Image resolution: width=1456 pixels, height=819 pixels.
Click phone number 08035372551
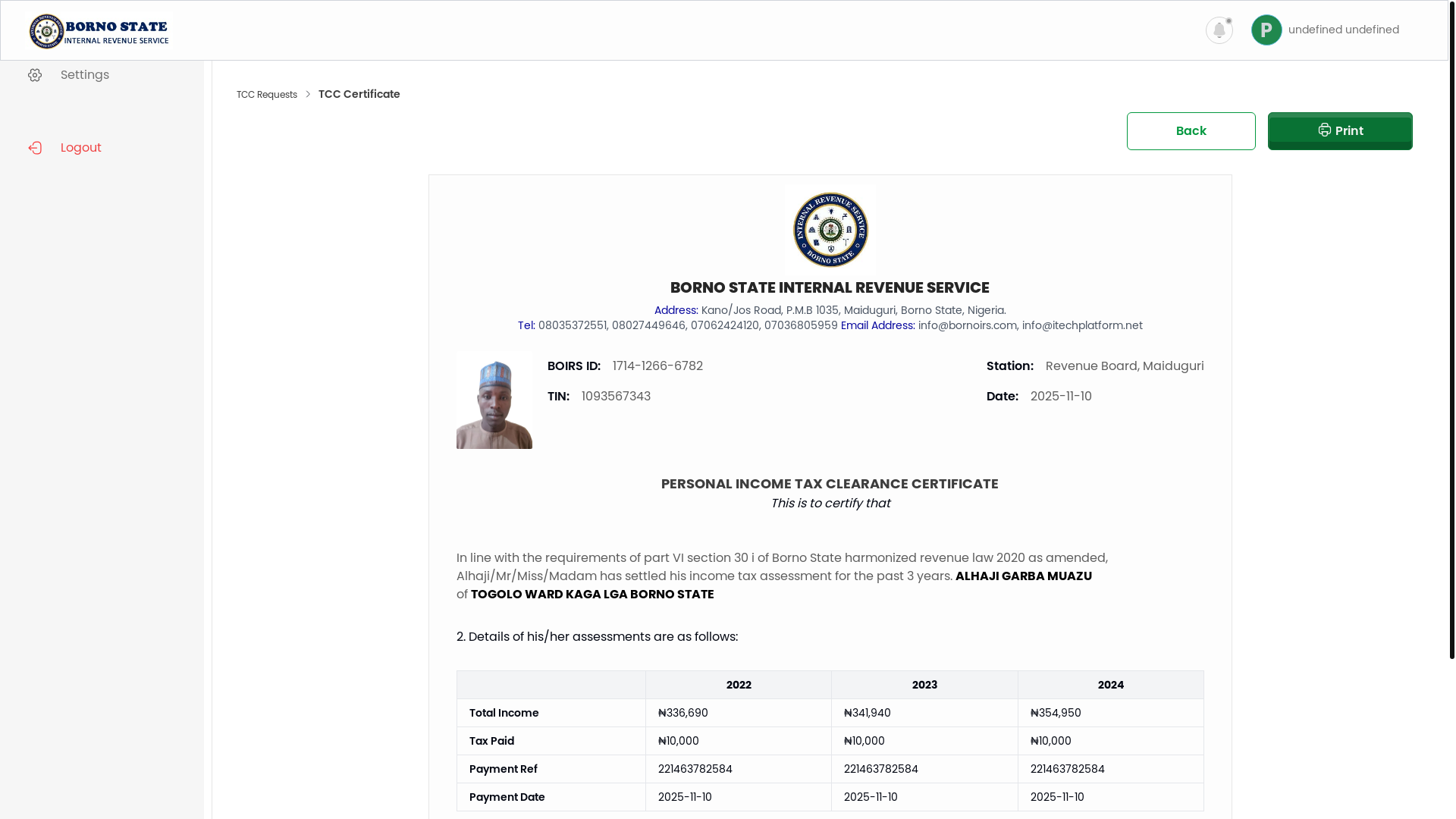tap(573, 325)
